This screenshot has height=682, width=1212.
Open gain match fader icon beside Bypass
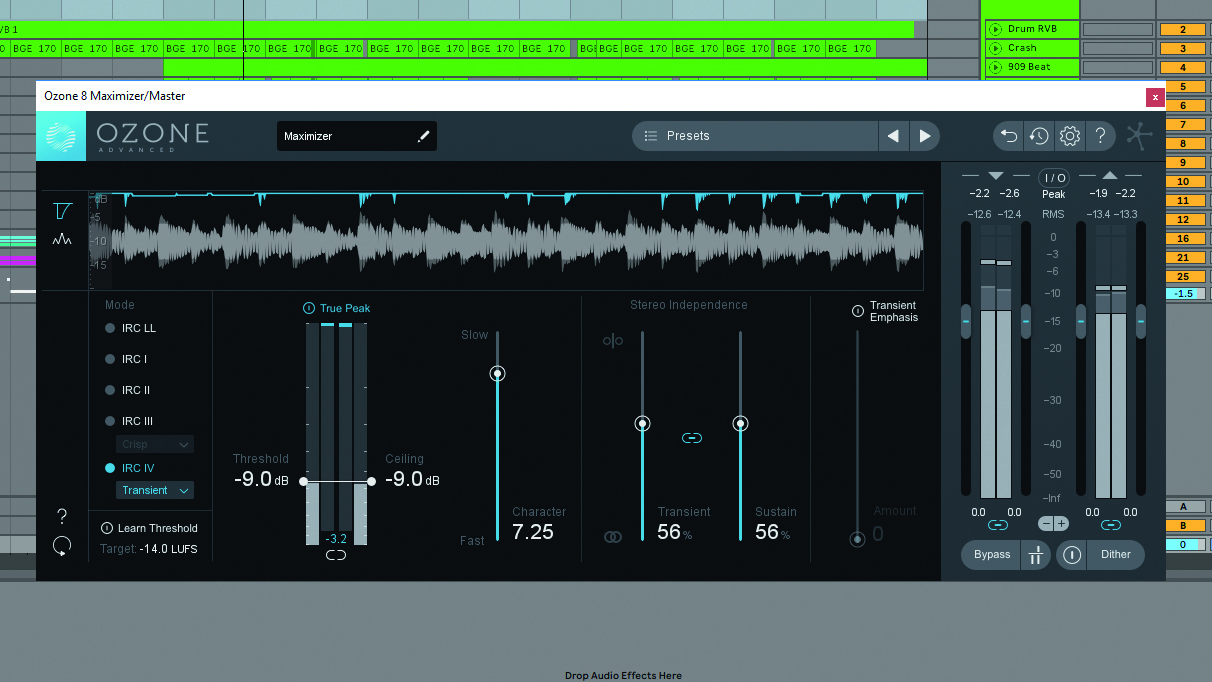[1035, 555]
